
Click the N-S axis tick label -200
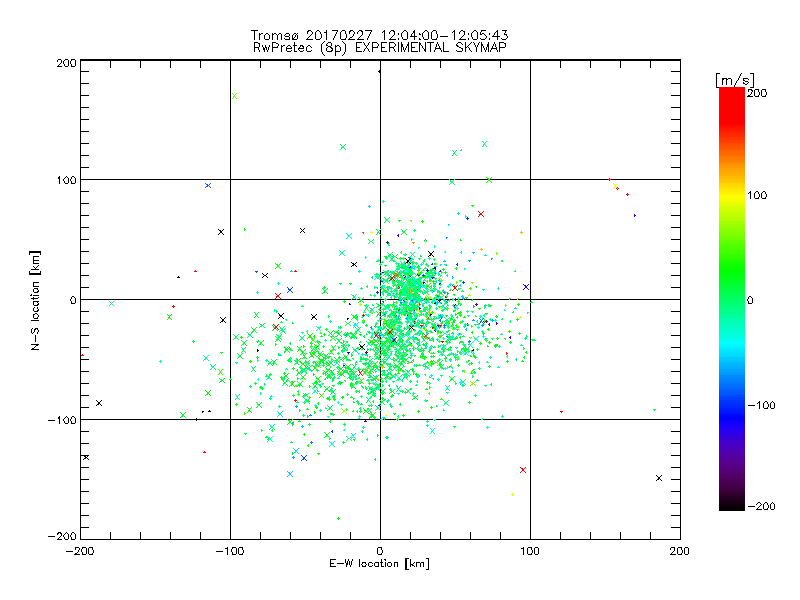[62, 536]
